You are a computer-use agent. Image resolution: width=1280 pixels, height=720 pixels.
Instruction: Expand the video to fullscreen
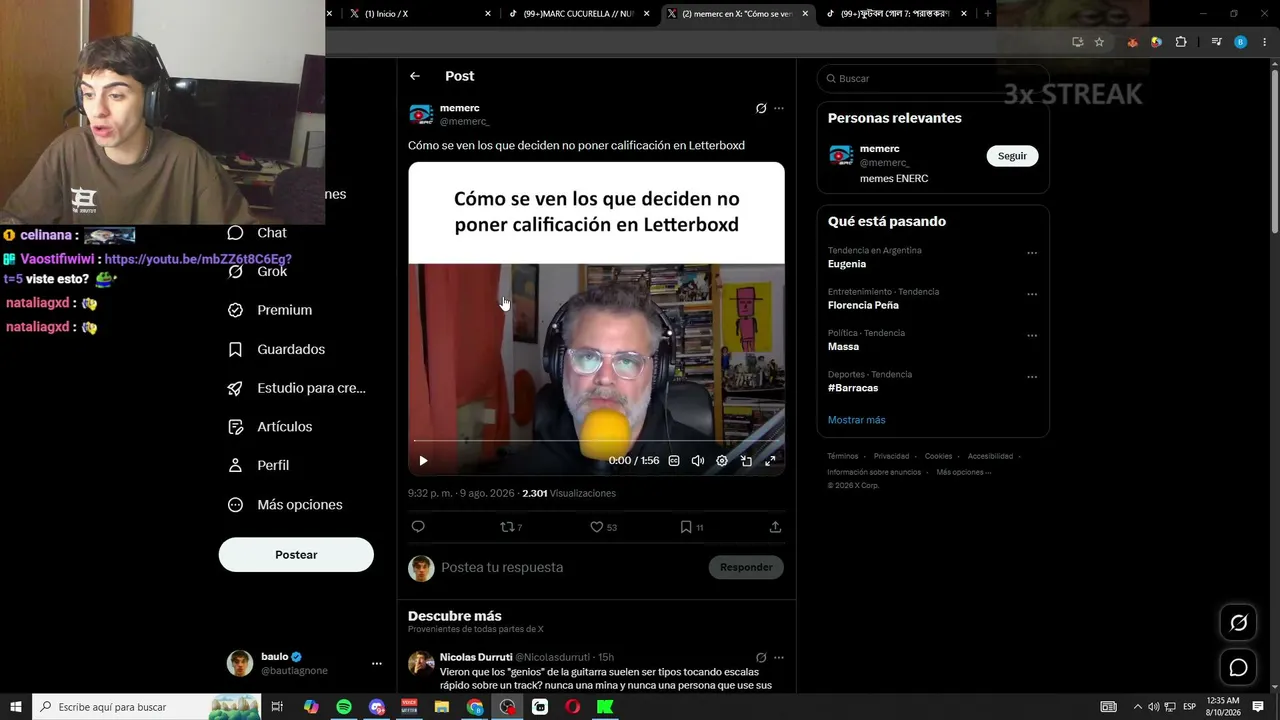pyautogui.click(x=770, y=461)
